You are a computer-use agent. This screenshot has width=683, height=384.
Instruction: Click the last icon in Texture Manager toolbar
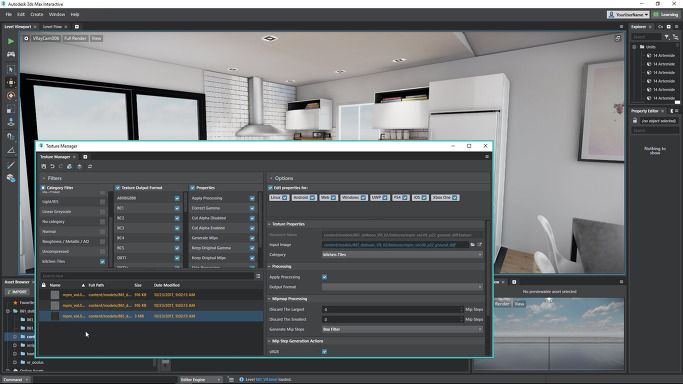tap(90, 166)
